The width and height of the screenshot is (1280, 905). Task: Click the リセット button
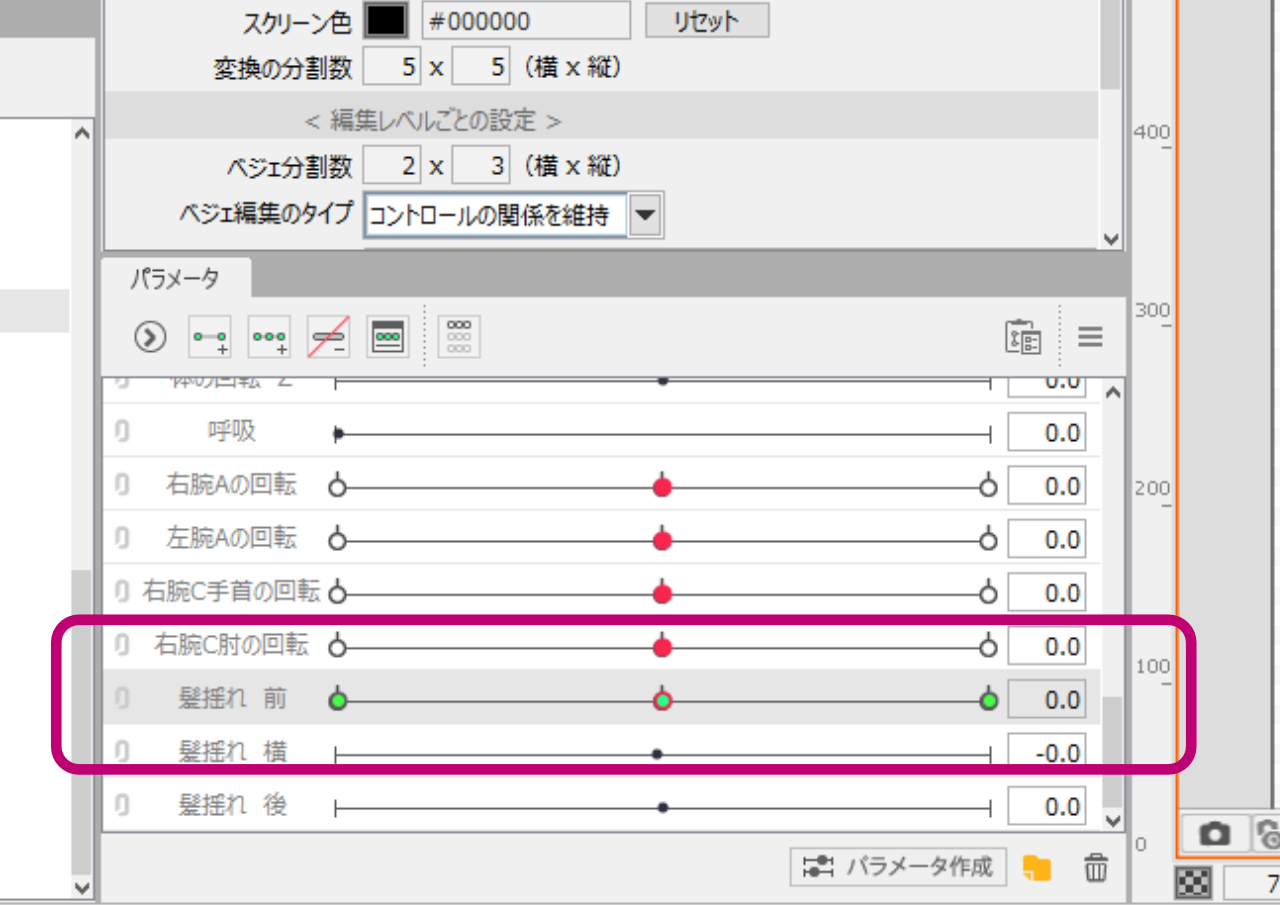click(x=707, y=21)
